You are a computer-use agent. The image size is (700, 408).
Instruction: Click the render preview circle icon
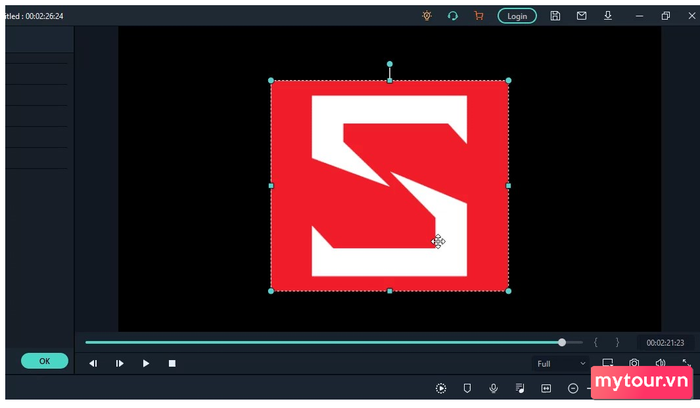[x=441, y=388]
